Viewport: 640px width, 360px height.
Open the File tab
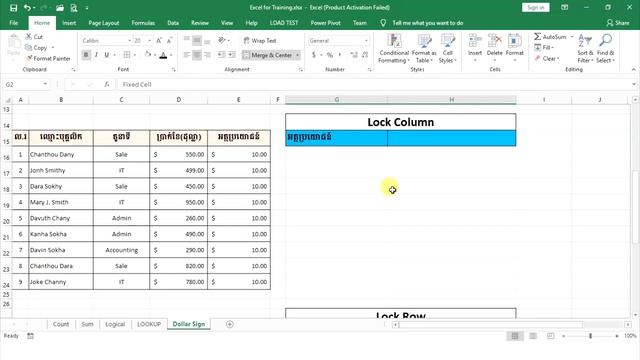[x=14, y=23]
